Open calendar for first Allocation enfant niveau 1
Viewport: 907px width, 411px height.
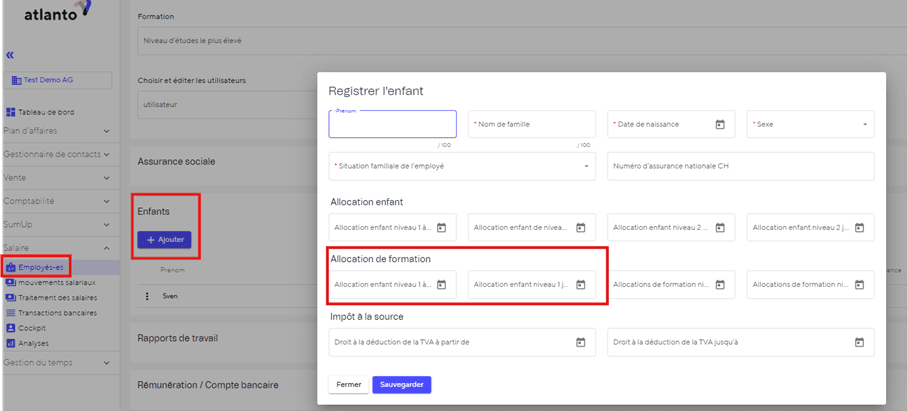(x=441, y=228)
